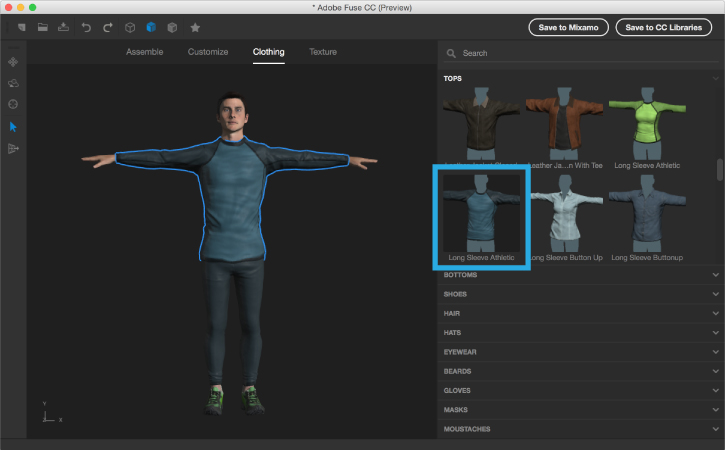Expand the HAIR section
The height and width of the screenshot is (450, 725).
point(581,314)
